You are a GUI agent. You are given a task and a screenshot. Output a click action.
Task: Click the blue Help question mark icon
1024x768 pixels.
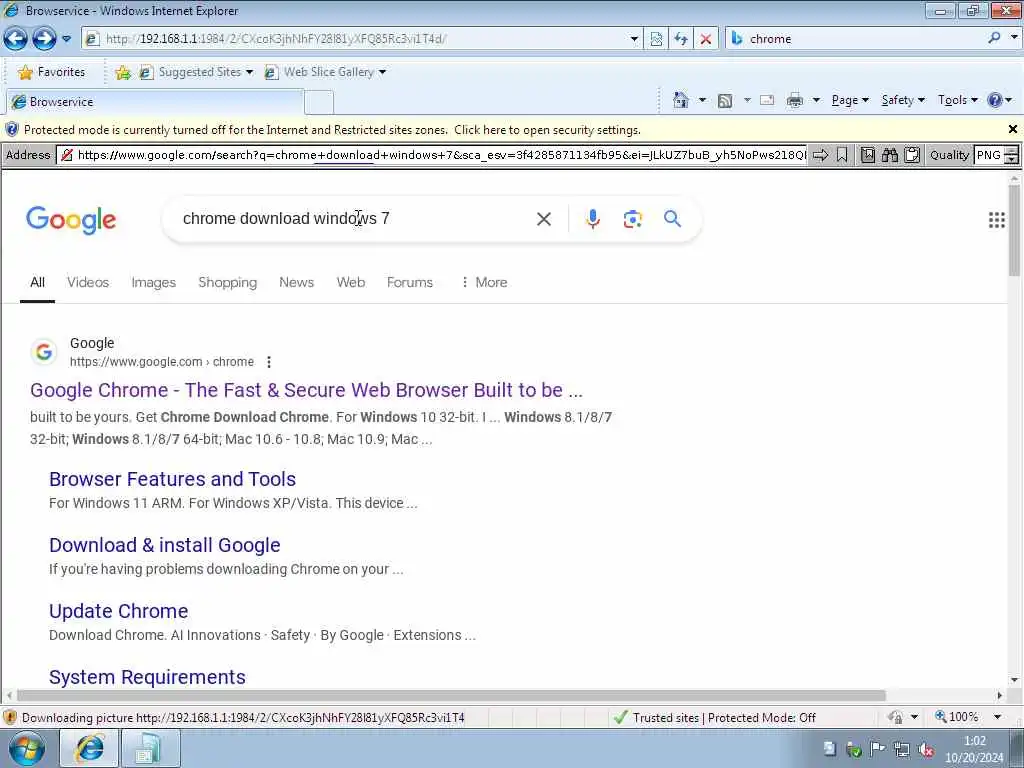(x=995, y=100)
